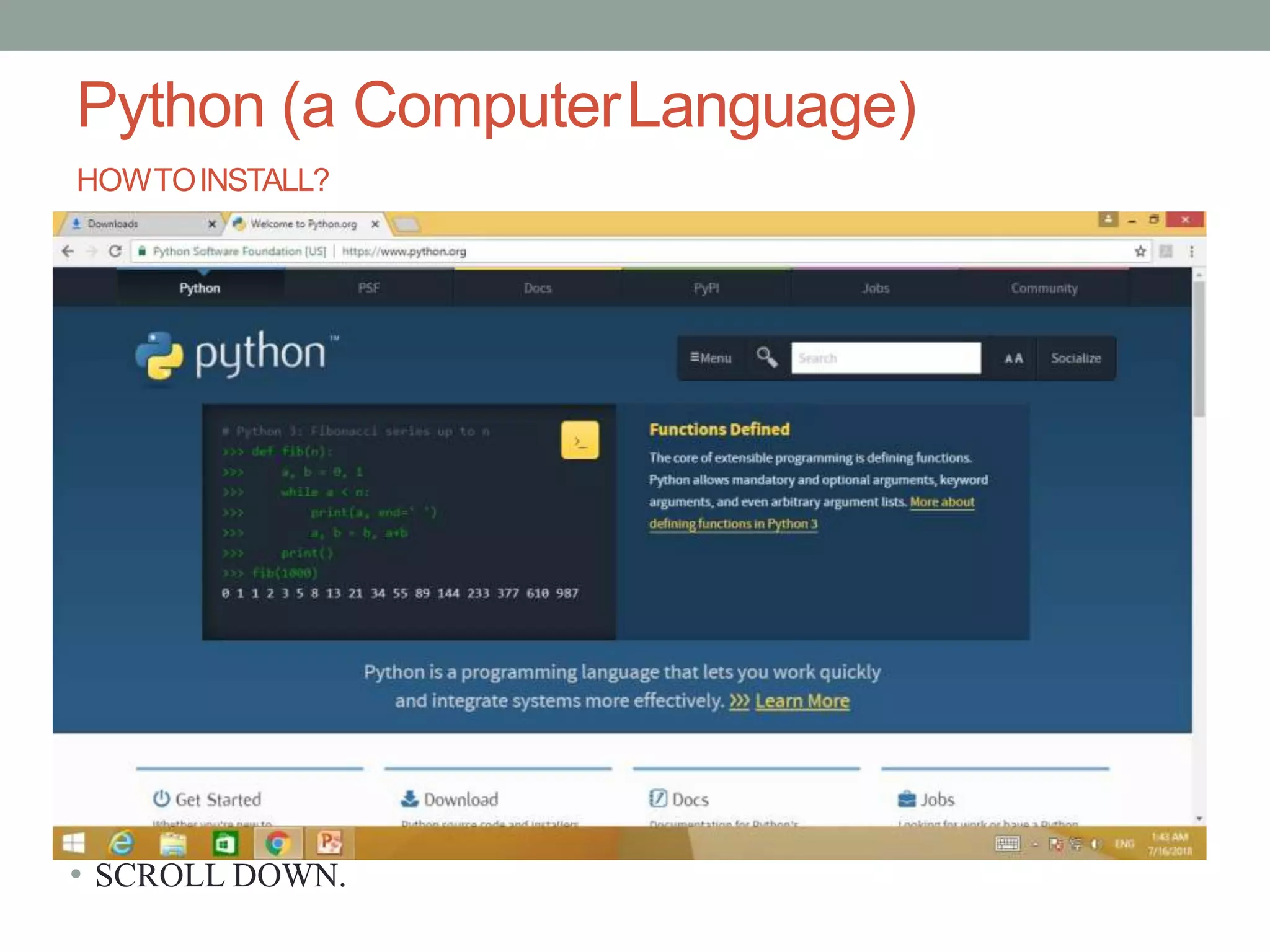
Task: Follow the More about defining functions link
Action: click(x=812, y=513)
